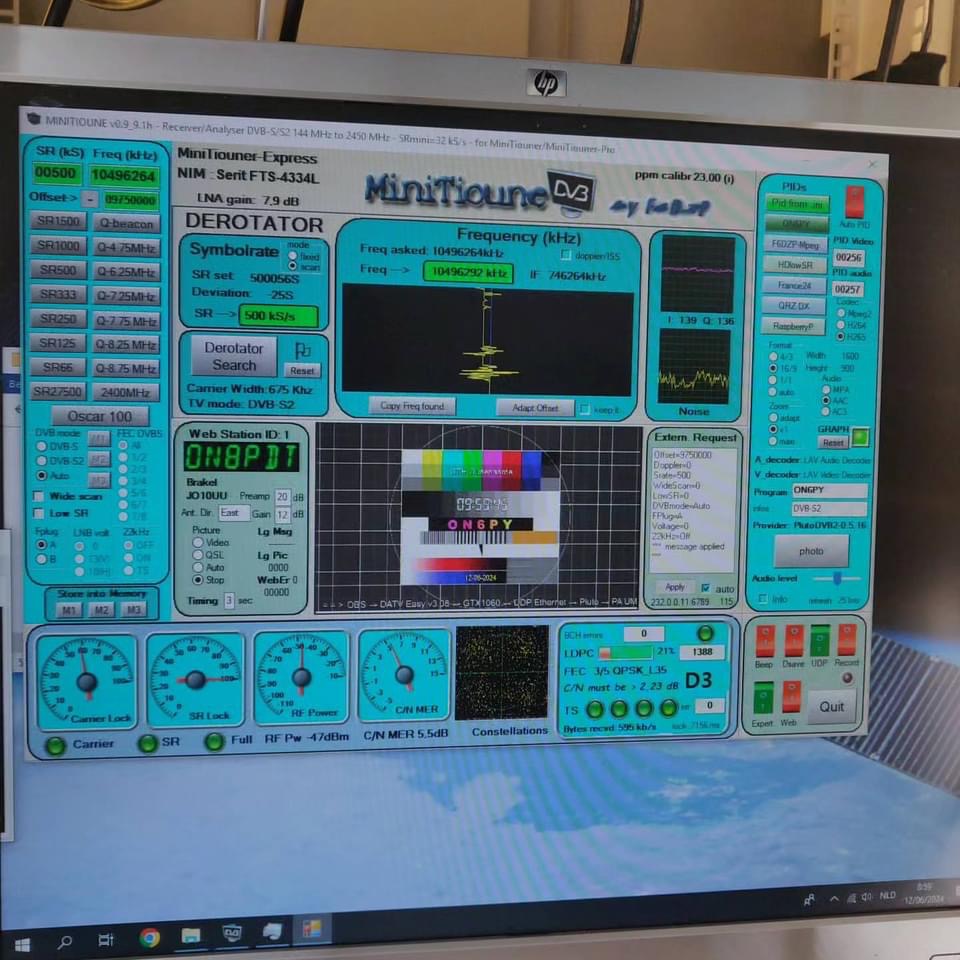Select DVB-S mode radio button

pos(42,446)
